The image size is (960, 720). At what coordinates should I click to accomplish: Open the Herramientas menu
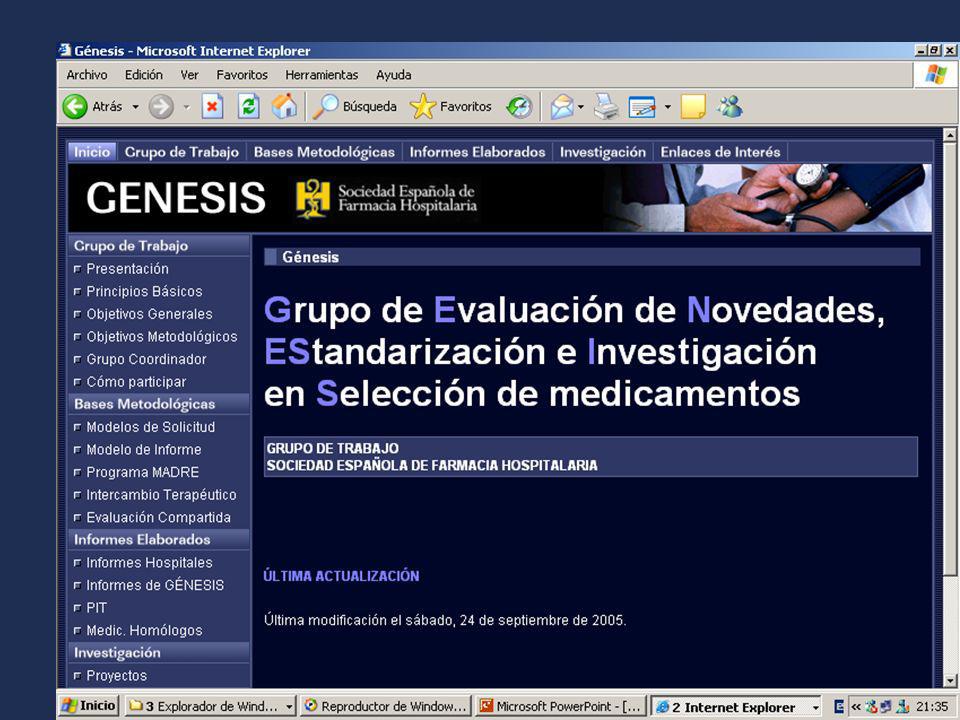pos(321,75)
